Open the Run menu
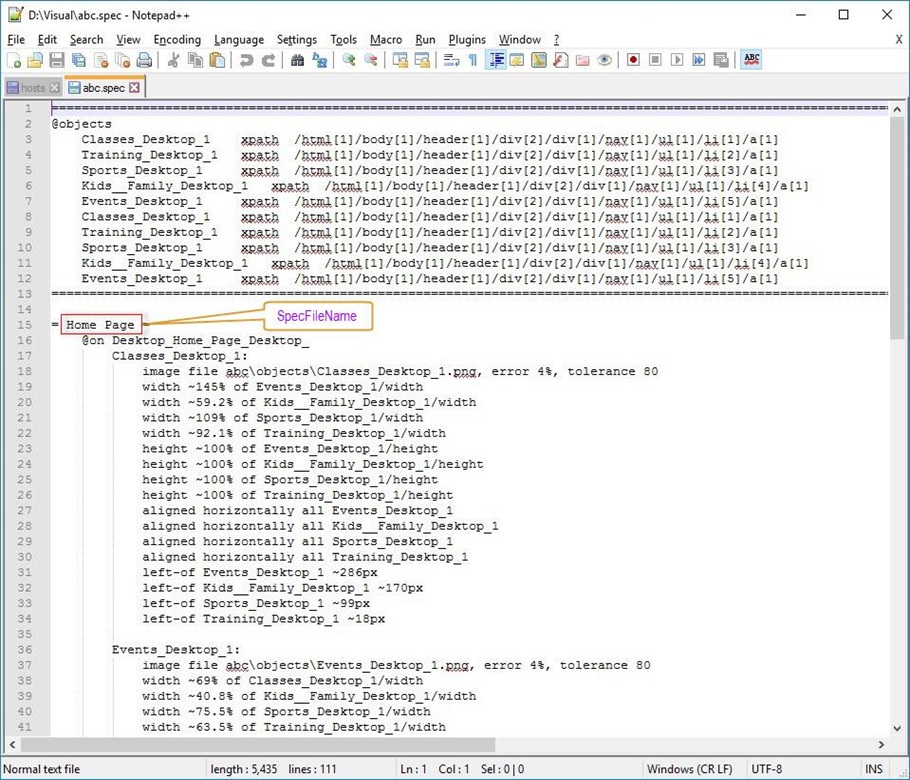 click(425, 39)
